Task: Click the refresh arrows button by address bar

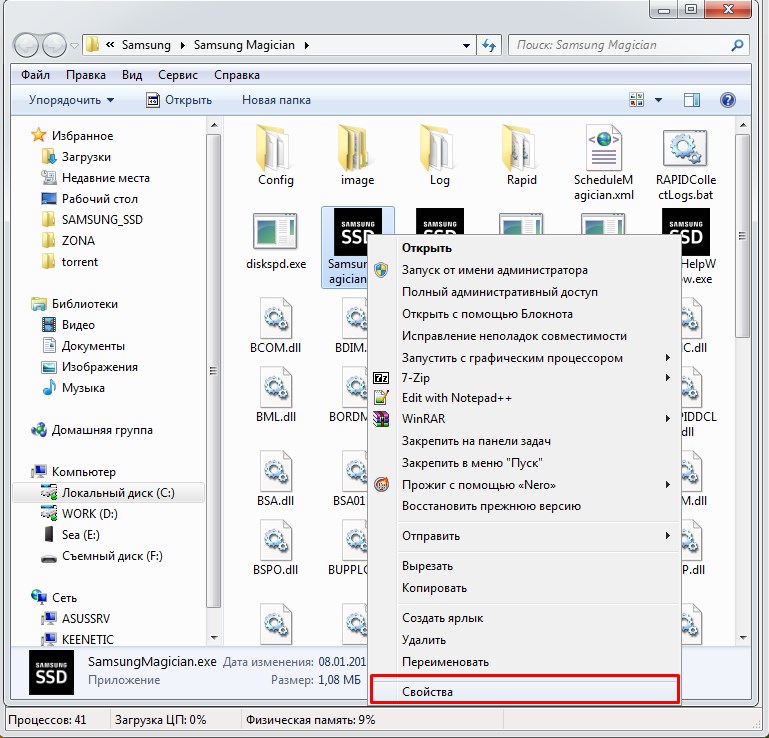Action: point(489,46)
